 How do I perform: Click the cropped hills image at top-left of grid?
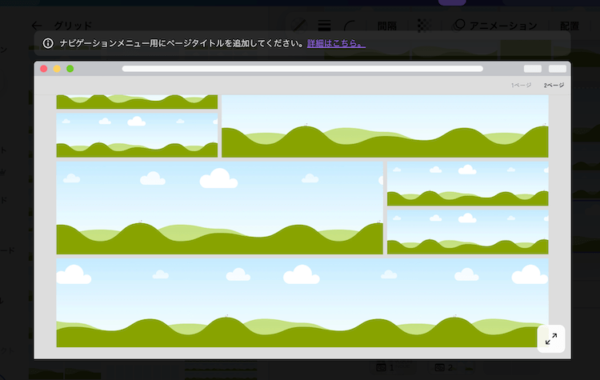(137, 102)
